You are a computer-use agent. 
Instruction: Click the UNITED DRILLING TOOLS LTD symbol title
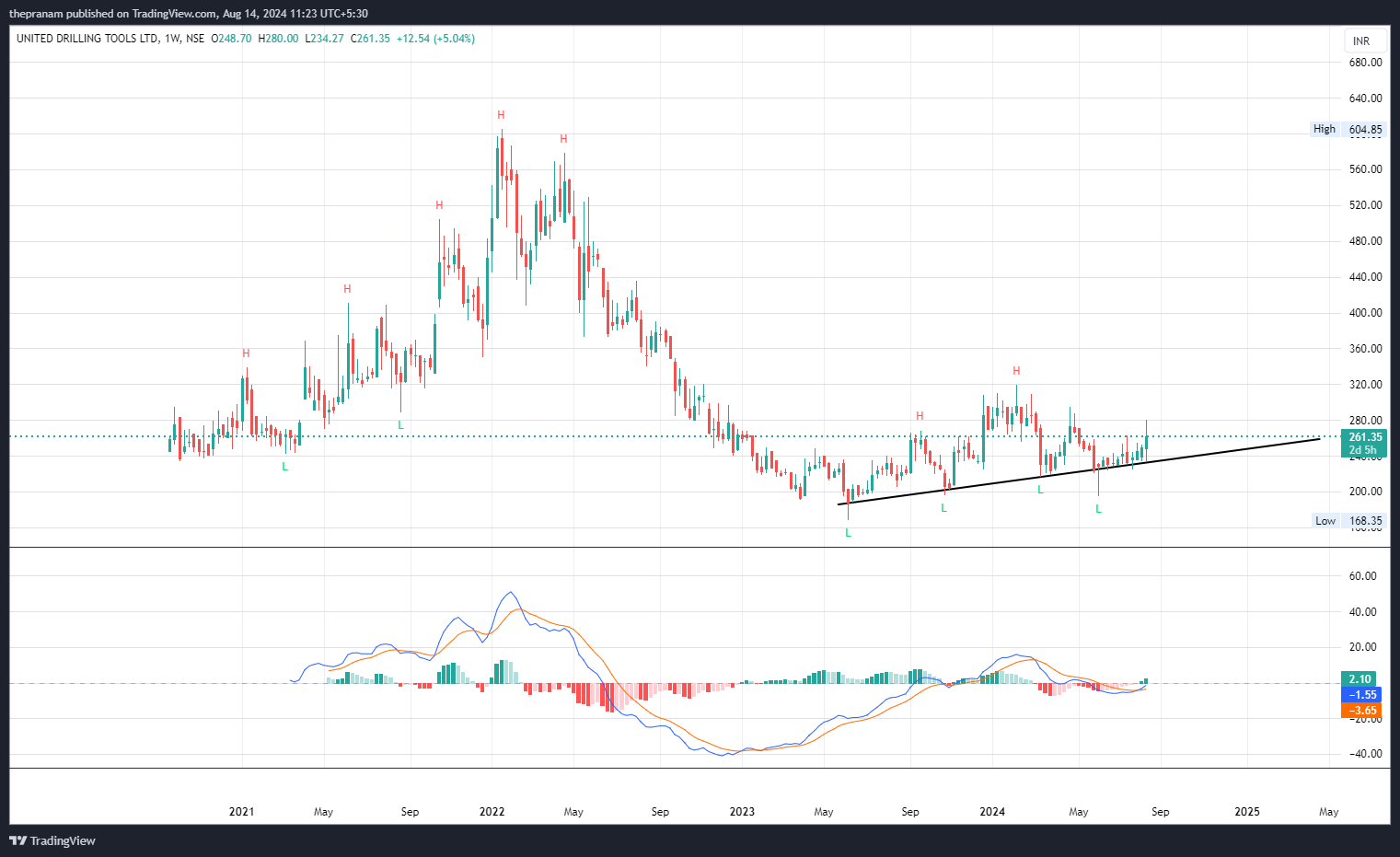87,39
